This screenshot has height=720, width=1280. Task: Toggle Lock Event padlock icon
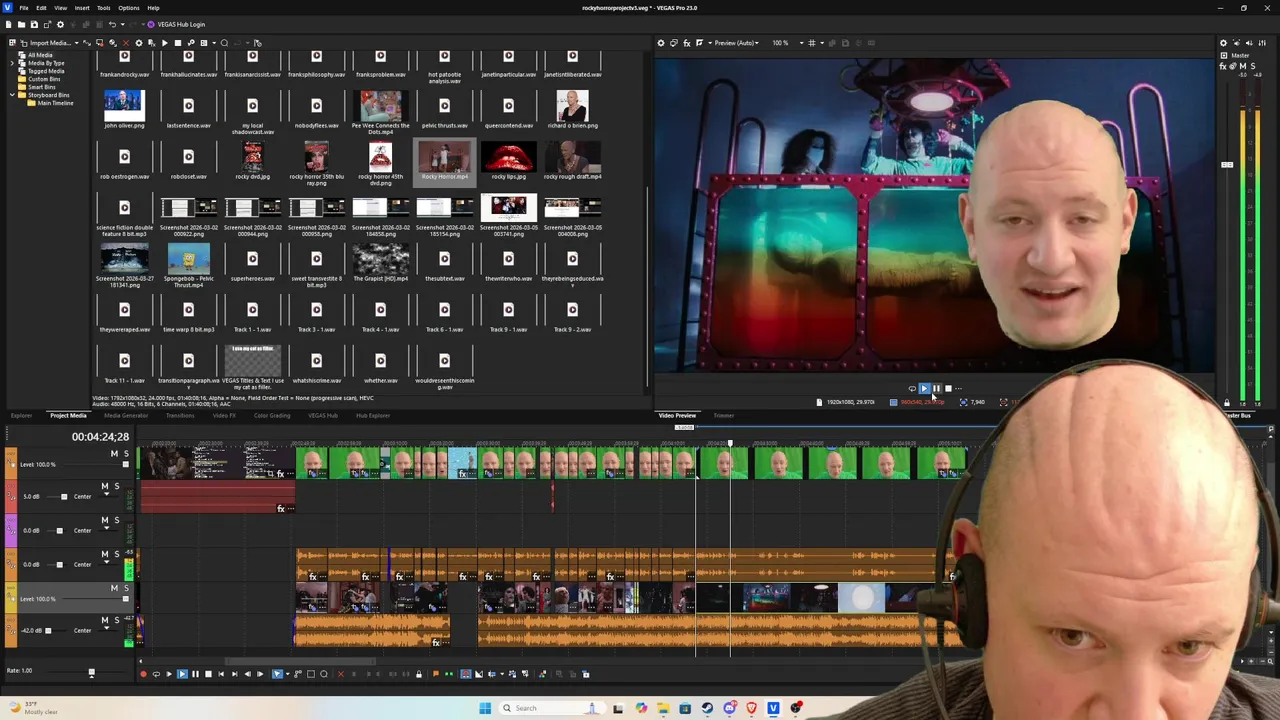[419, 674]
